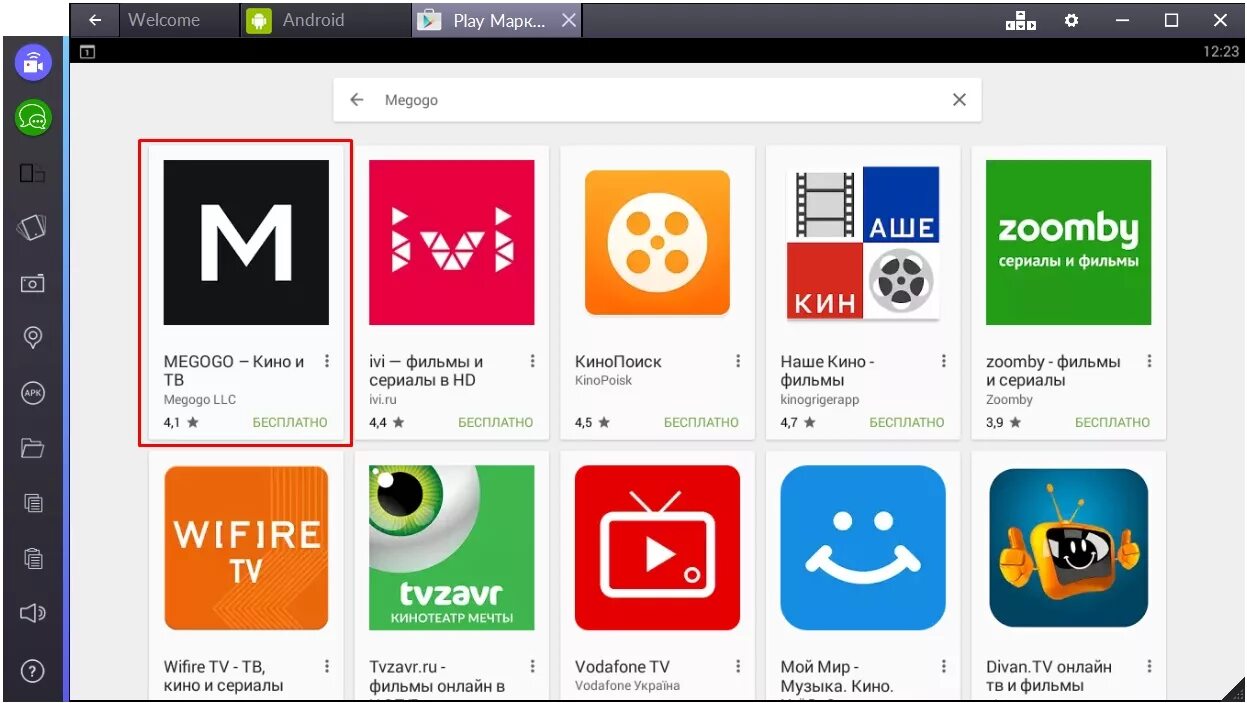Click the Vodafone TV red app thumbnail
1247x703 pixels.
[657, 548]
